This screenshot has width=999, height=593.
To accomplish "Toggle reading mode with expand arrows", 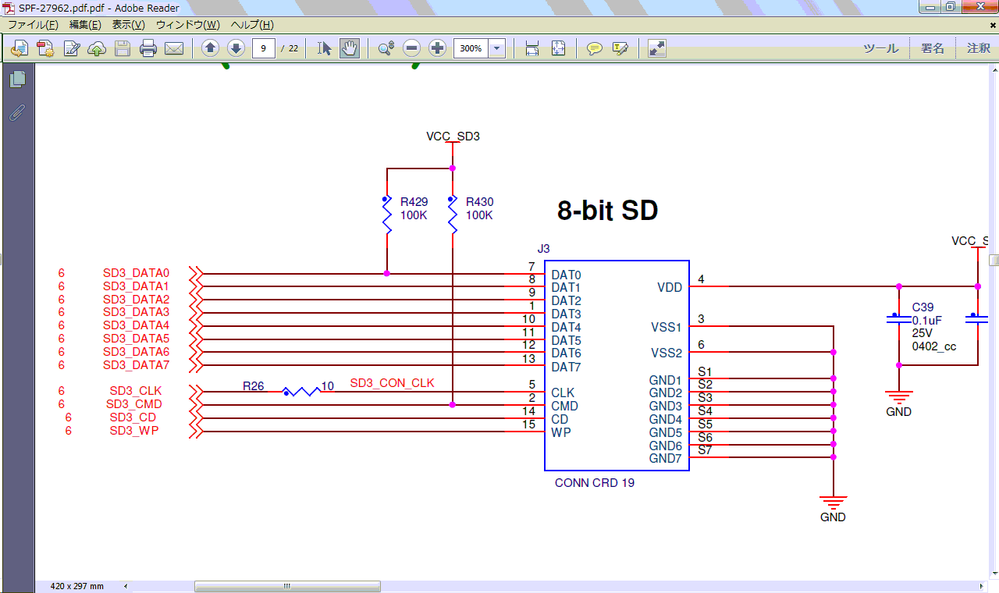I will (657, 47).
